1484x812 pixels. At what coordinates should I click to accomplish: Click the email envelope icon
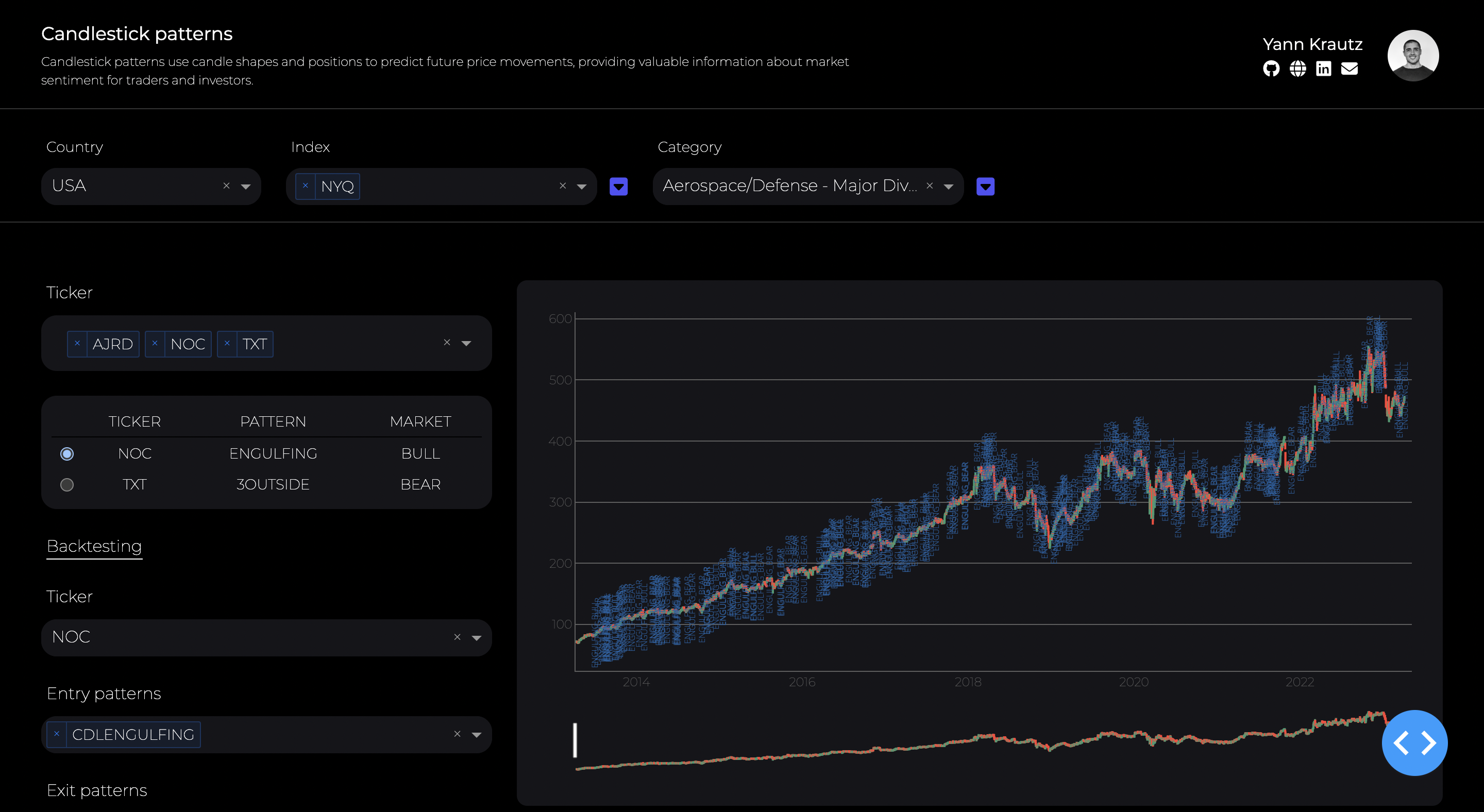[x=1349, y=69]
